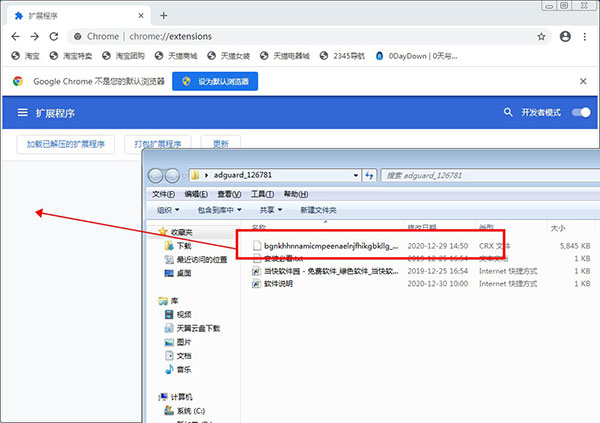
Task: Click the Chrome back arrow
Action: pyautogui.click(x=16, y=36)
